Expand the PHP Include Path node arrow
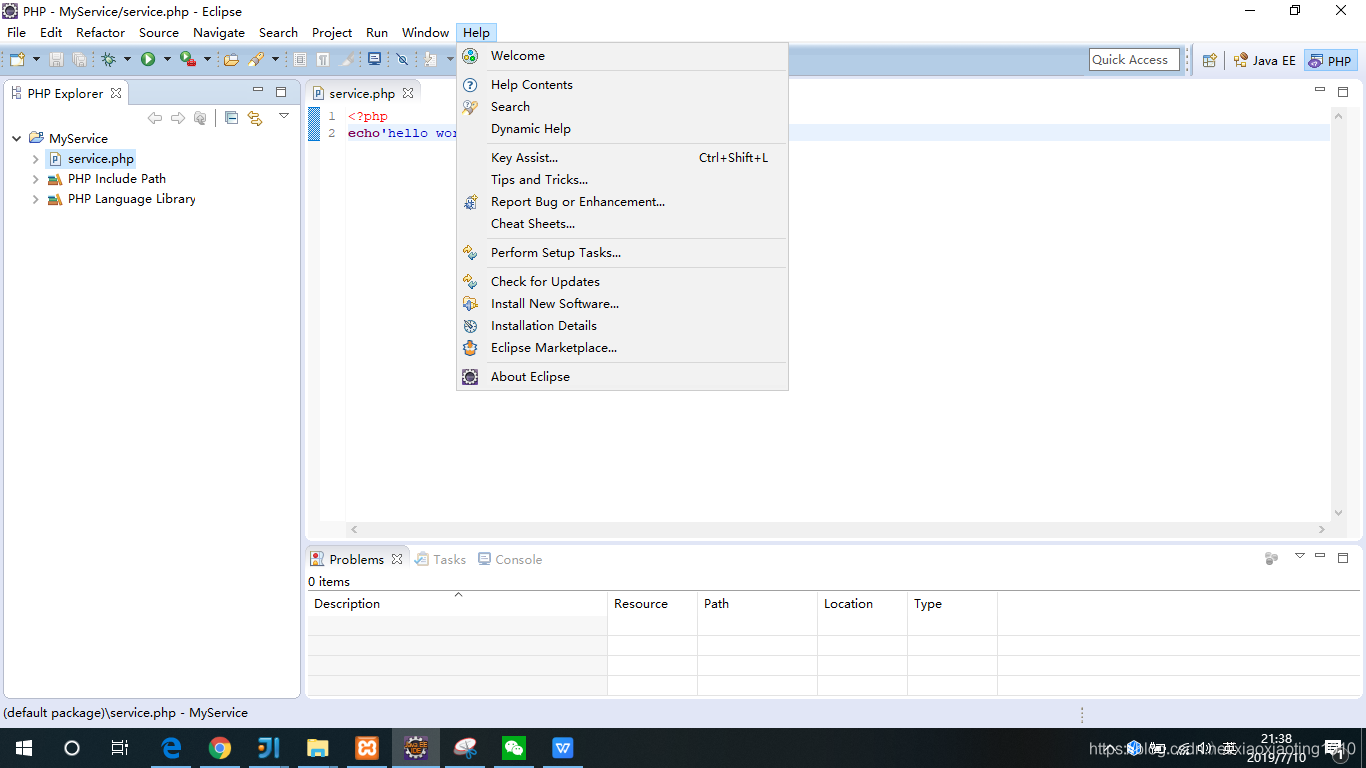This screenshot has width=1366, height=768. [x=35, y=179]
